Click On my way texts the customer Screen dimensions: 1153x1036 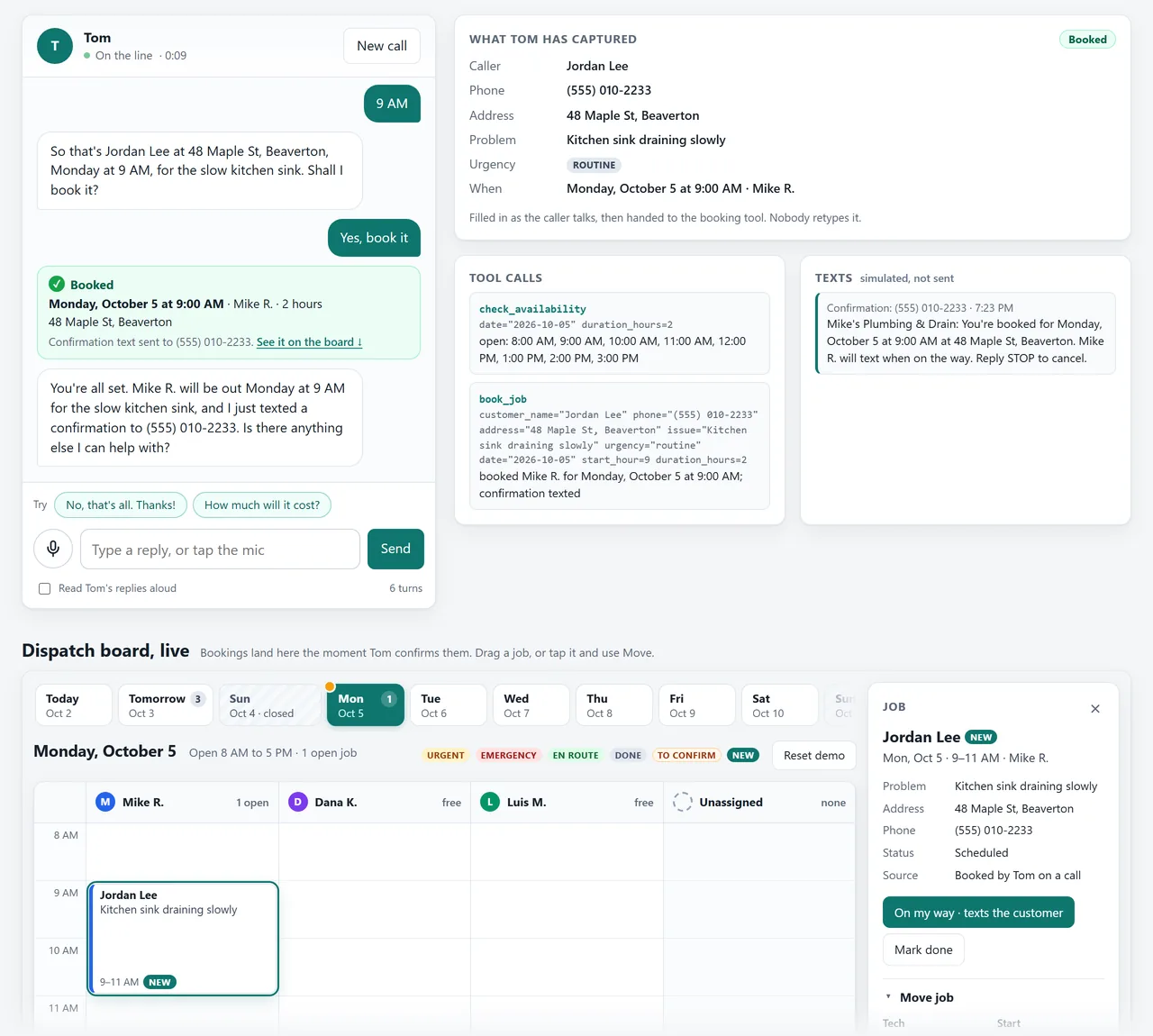click(978, 913)
